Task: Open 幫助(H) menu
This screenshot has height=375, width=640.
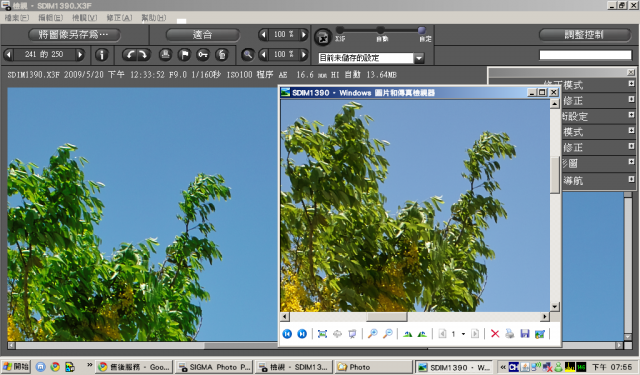Action: 153,18
